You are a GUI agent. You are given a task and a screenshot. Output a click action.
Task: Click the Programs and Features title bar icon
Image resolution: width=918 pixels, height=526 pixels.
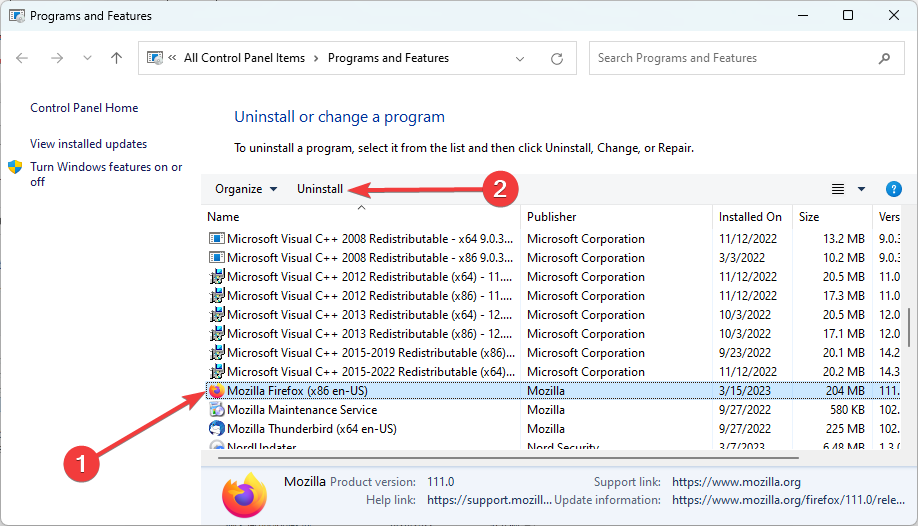pyautogui.click(x=17, y=16)
